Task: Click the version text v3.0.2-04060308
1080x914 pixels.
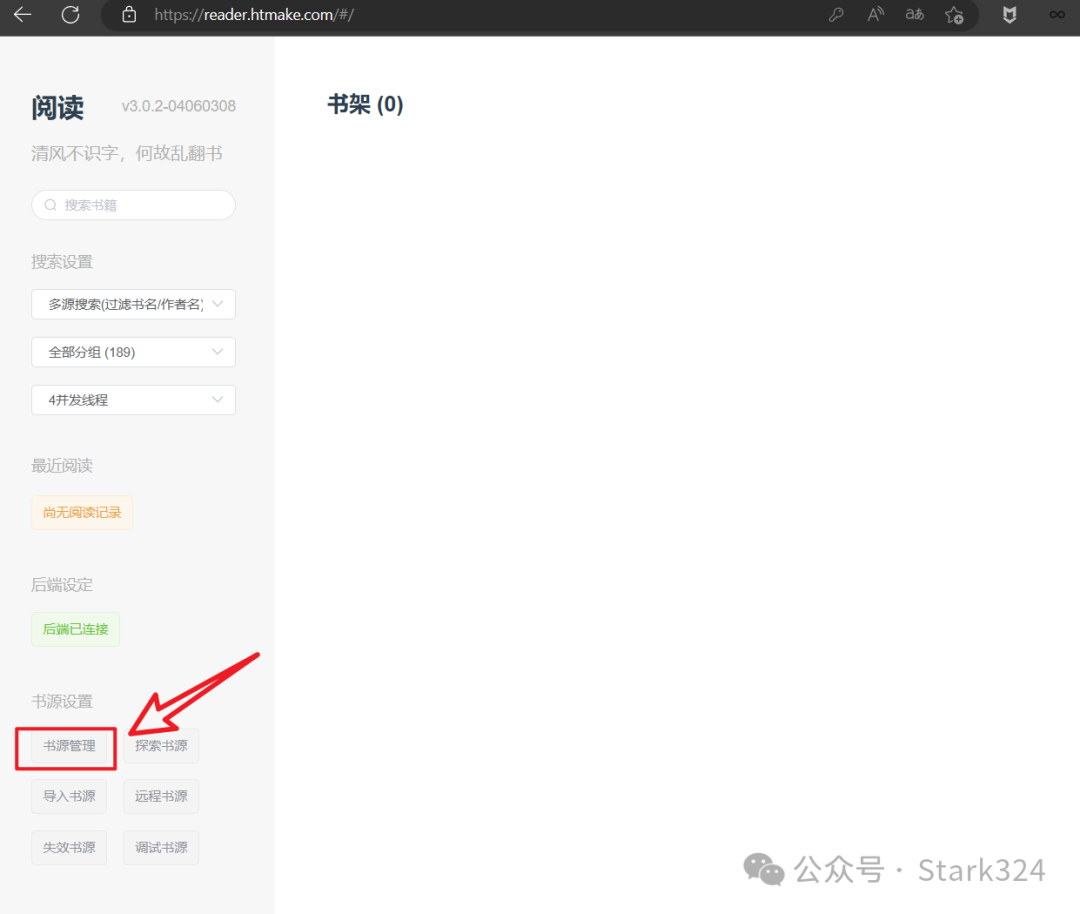Action: click(178, 106)
